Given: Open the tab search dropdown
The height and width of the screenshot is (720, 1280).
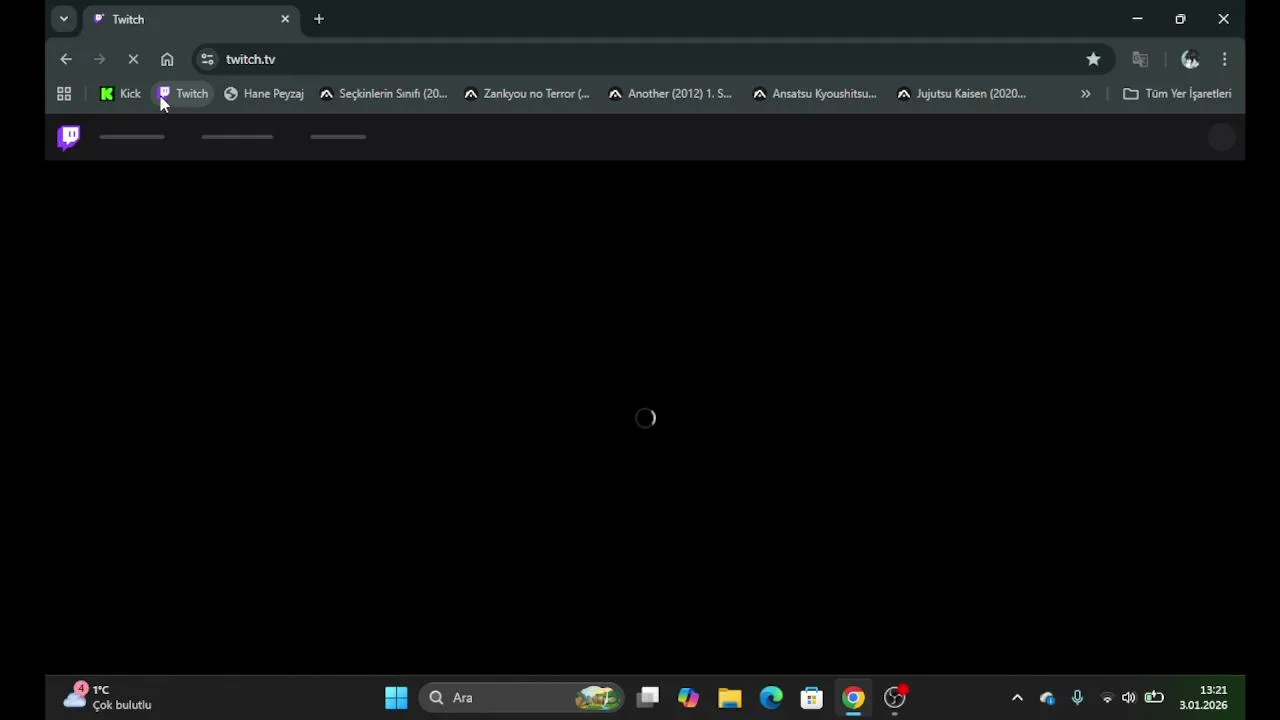Looking at the screenshot, I should [64, 19].
